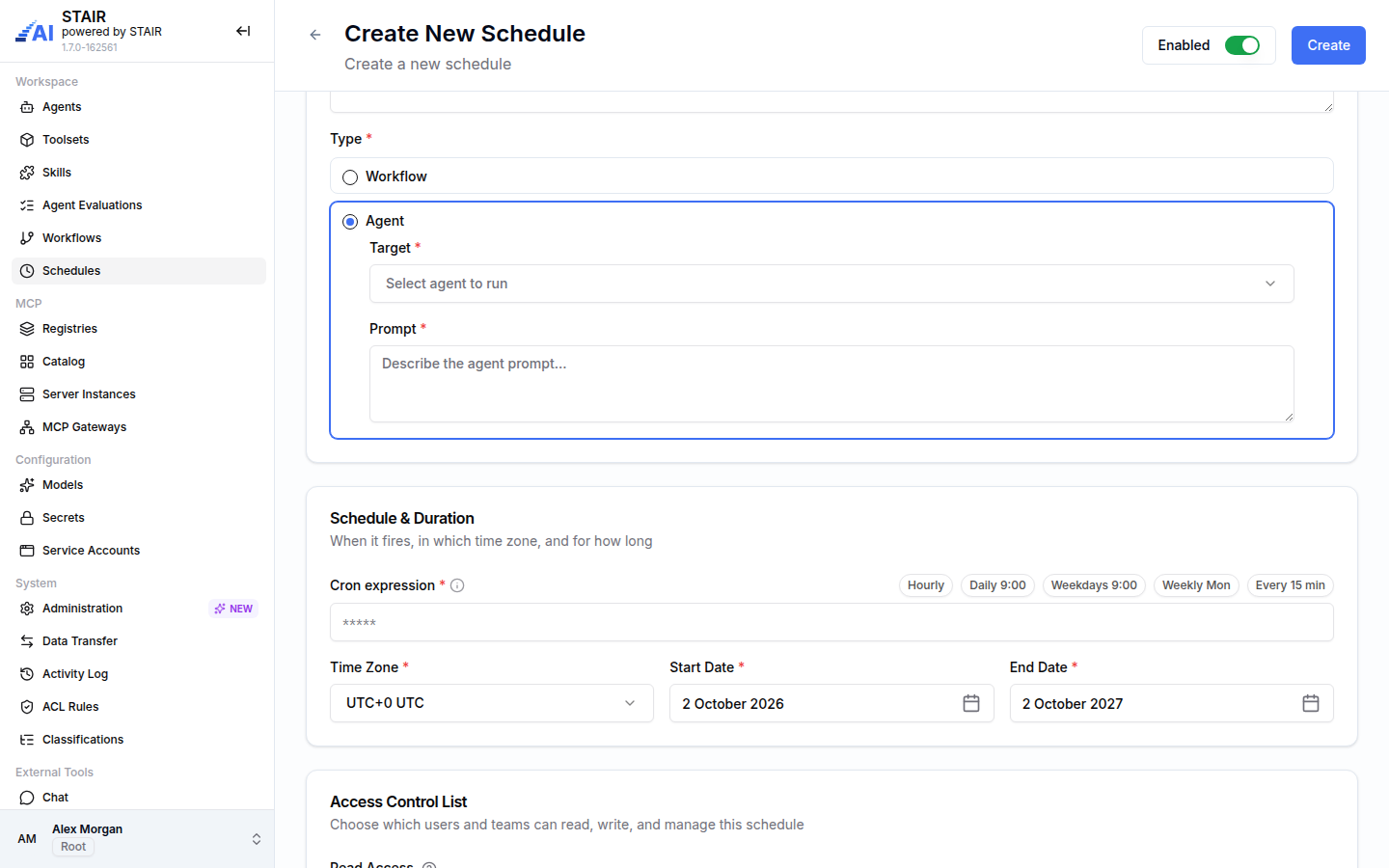This screenshot has height=868, width=1389.
Task: Click the Server Instances icon
Action: pos(27,394)
